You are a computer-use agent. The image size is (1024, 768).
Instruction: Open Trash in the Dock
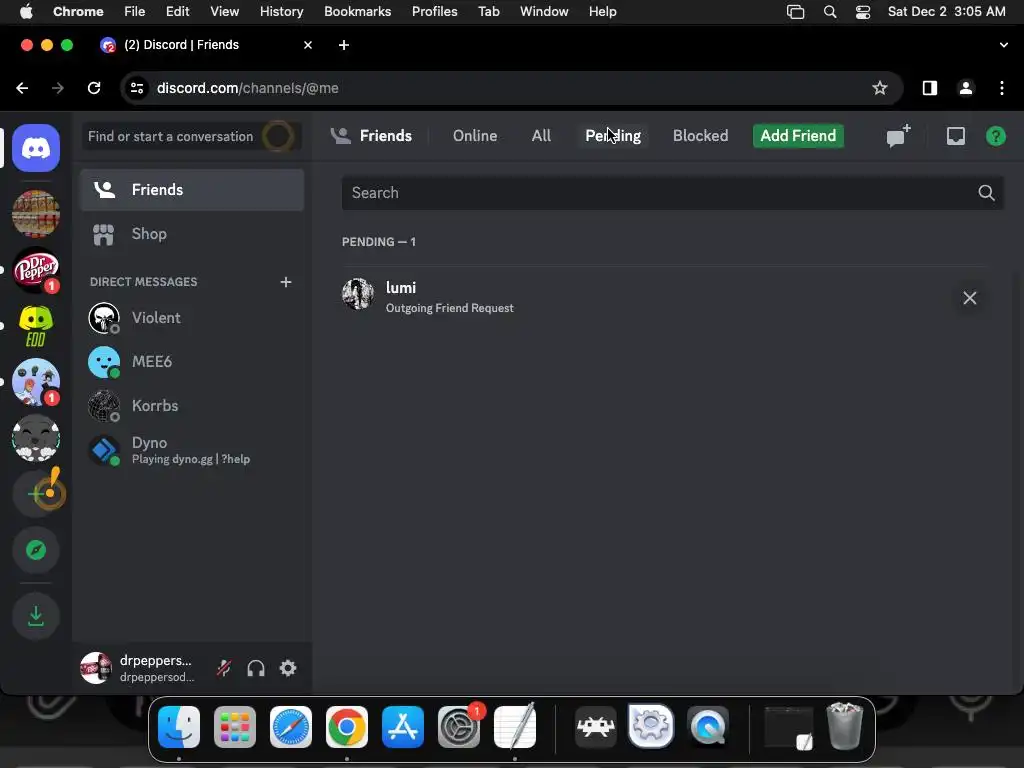(844, 726)
